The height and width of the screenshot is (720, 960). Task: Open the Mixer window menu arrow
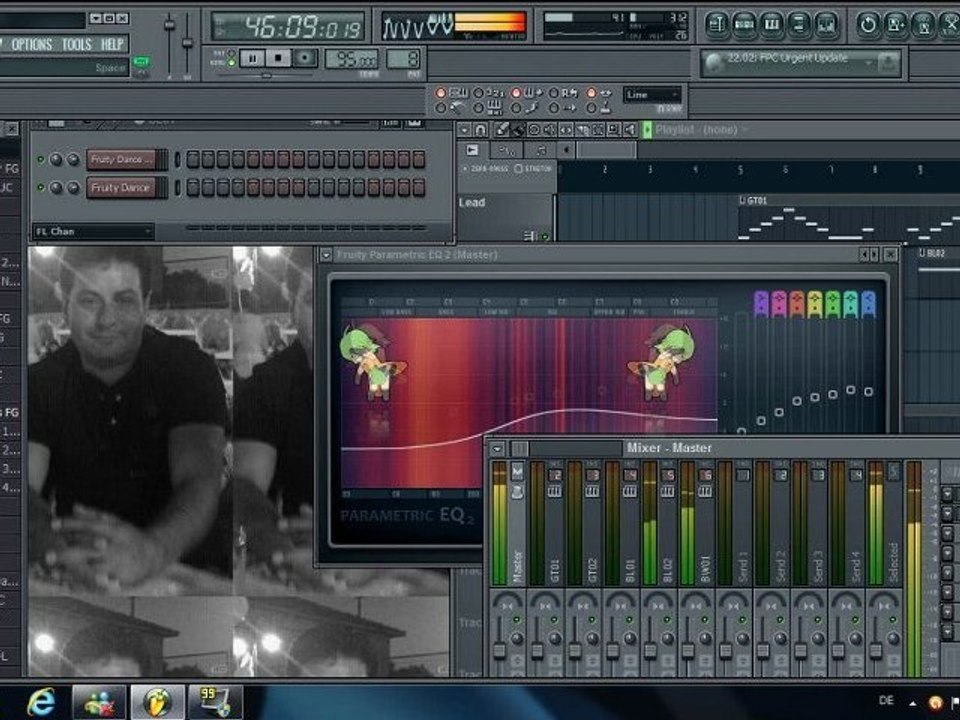coord(497,449)
